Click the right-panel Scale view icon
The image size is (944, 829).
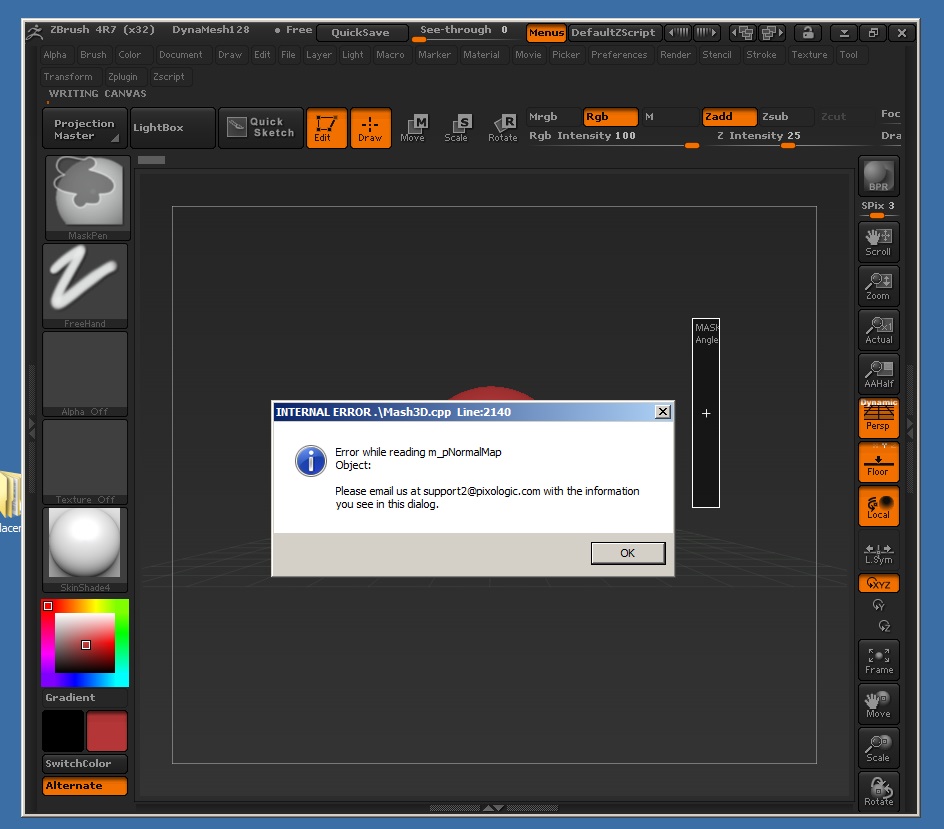tap(878, 748)
